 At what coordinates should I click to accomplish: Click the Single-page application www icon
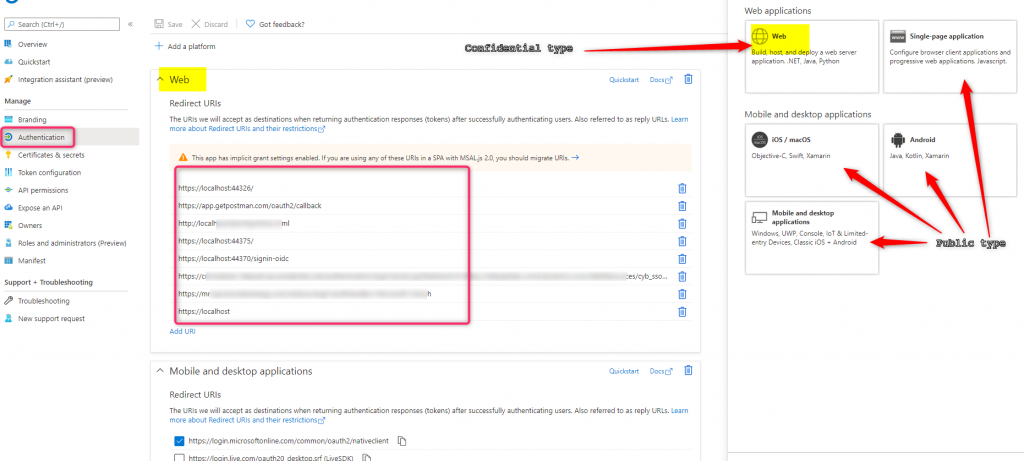click(x=897, y=37)
